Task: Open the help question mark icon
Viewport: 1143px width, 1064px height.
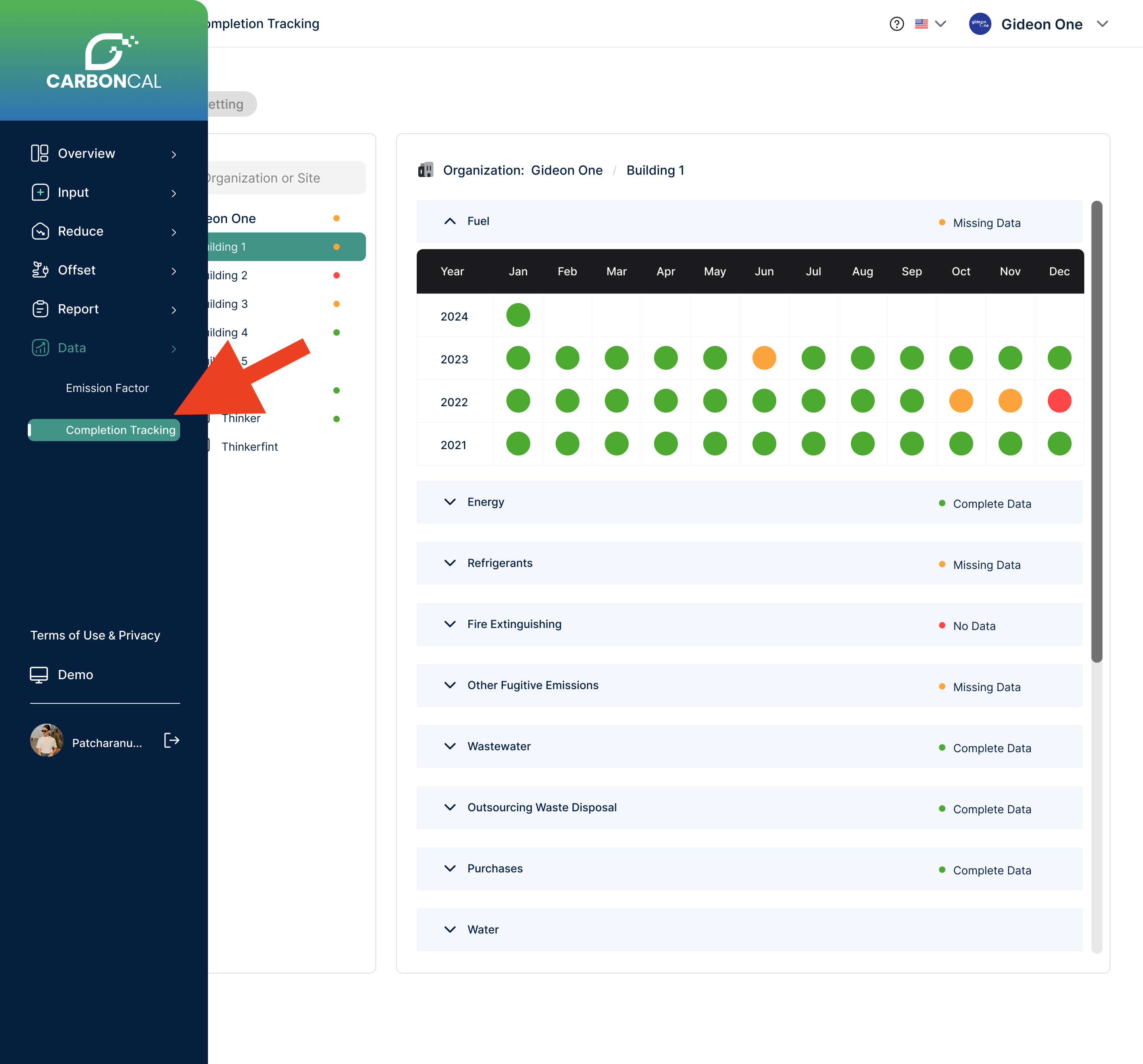Action: click(x=897, y=24)
